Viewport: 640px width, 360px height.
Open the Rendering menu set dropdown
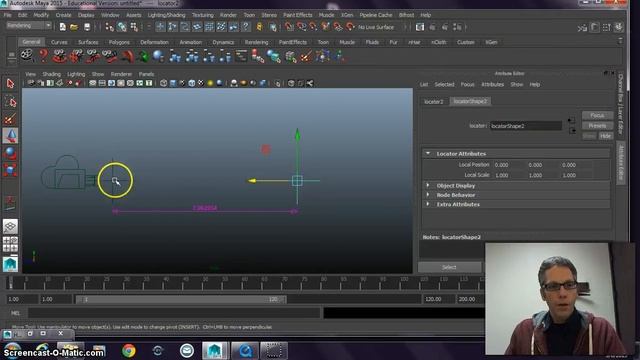point(29,26)
